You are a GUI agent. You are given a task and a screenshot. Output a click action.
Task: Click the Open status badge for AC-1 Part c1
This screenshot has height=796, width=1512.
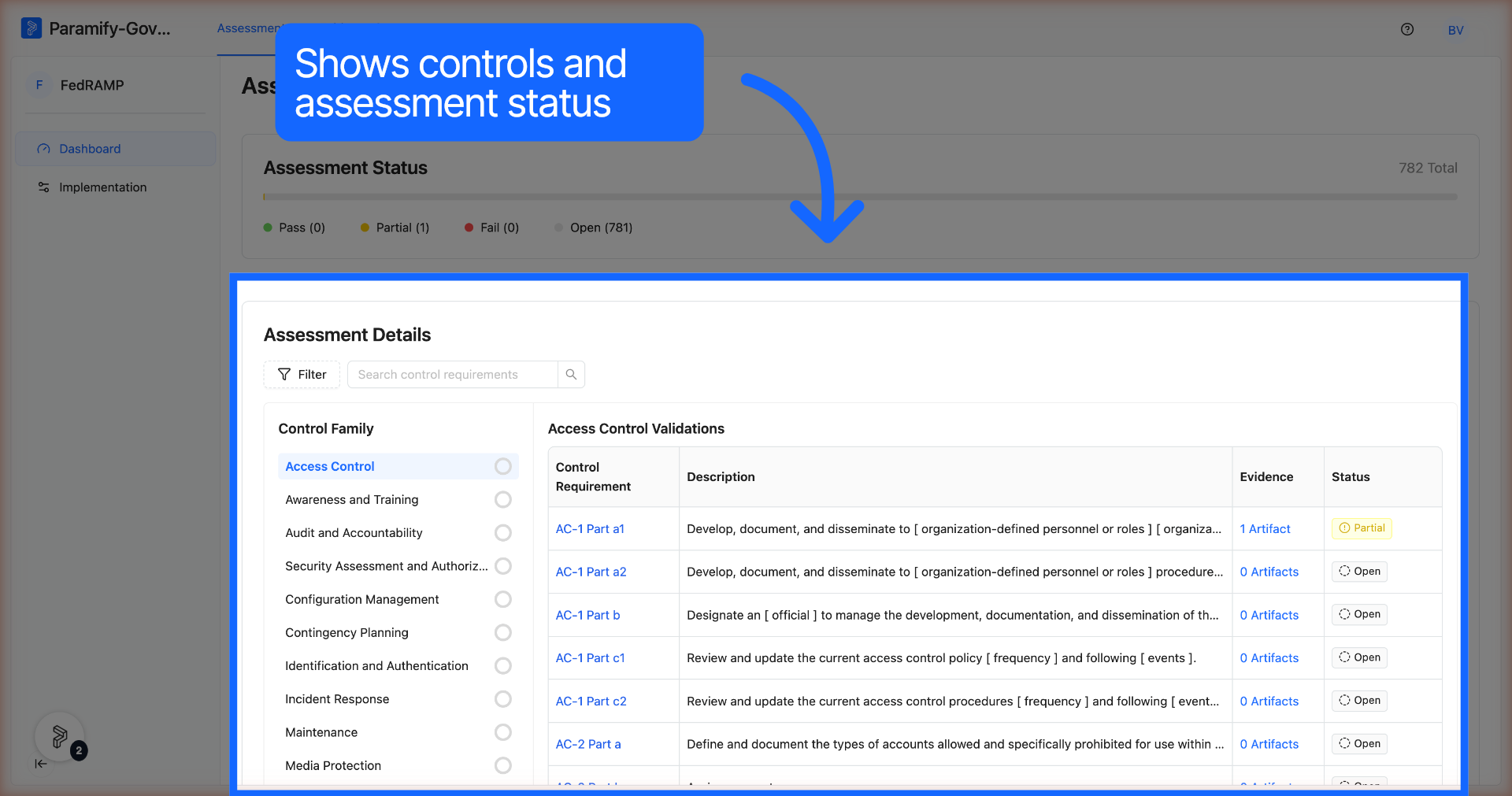tap(1359, 657)
